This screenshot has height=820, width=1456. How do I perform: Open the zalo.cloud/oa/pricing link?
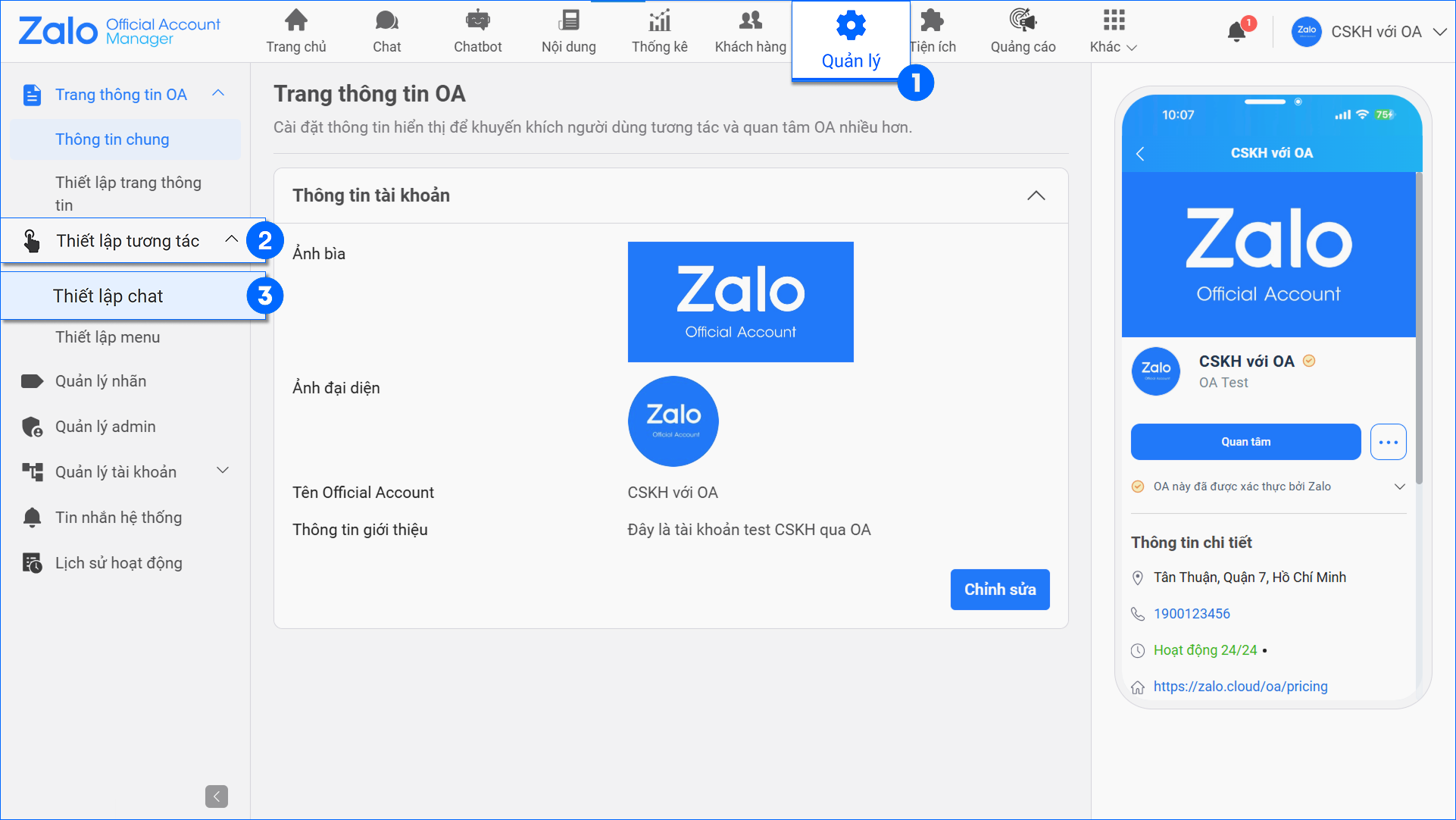coord(1240,687)
